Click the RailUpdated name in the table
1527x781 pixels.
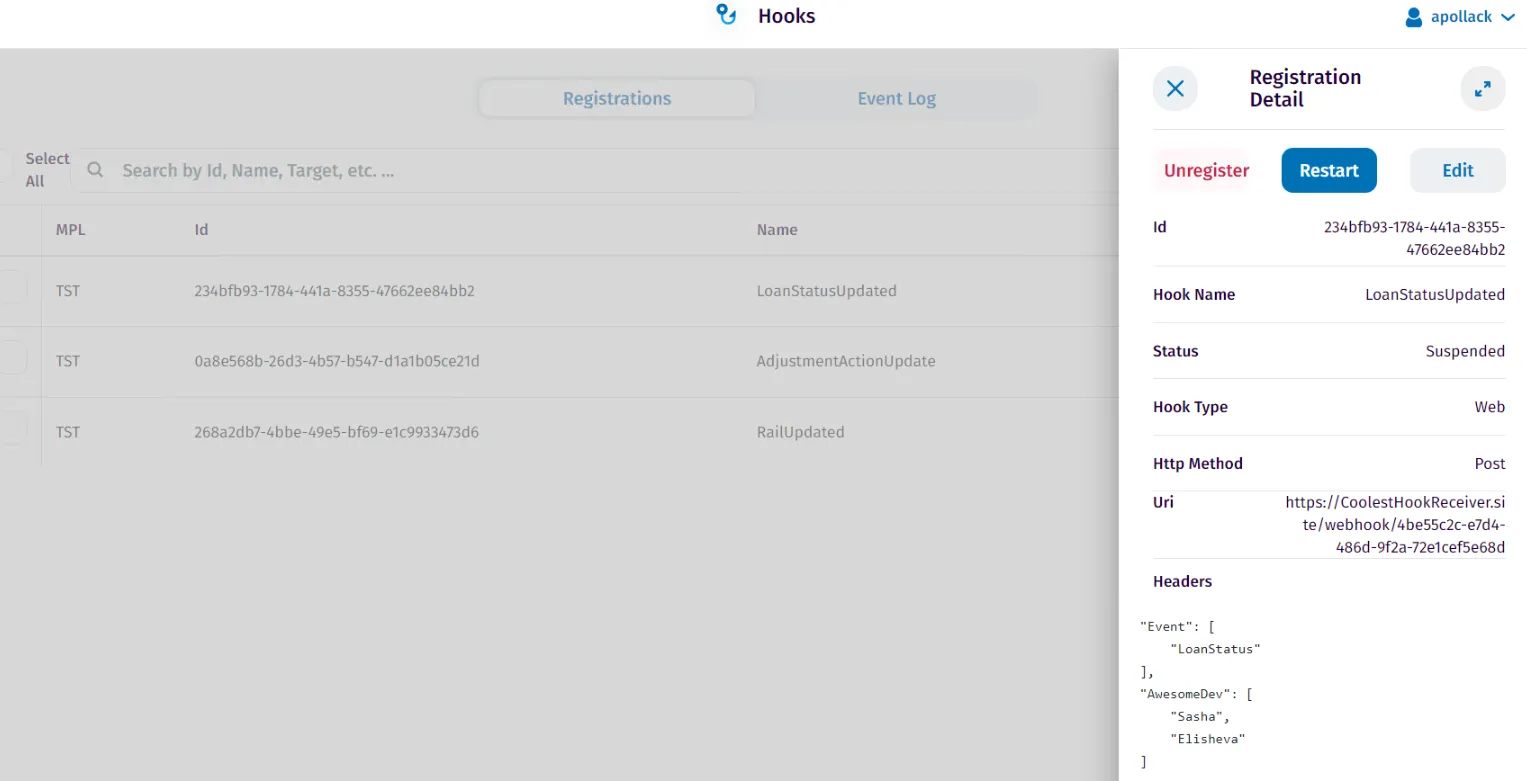coord(800,432)
